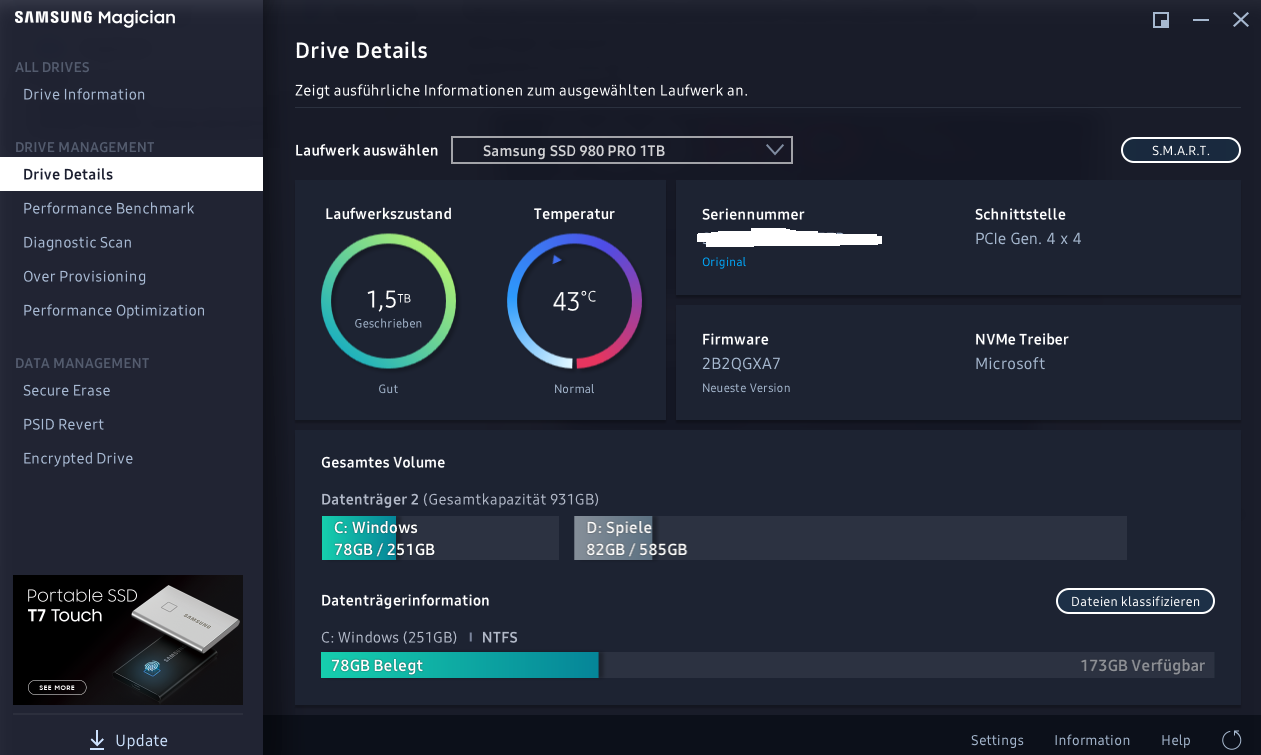Select the C: Windows partition bar
This screenshot has width=1261, height=755.
pos(440,538)
